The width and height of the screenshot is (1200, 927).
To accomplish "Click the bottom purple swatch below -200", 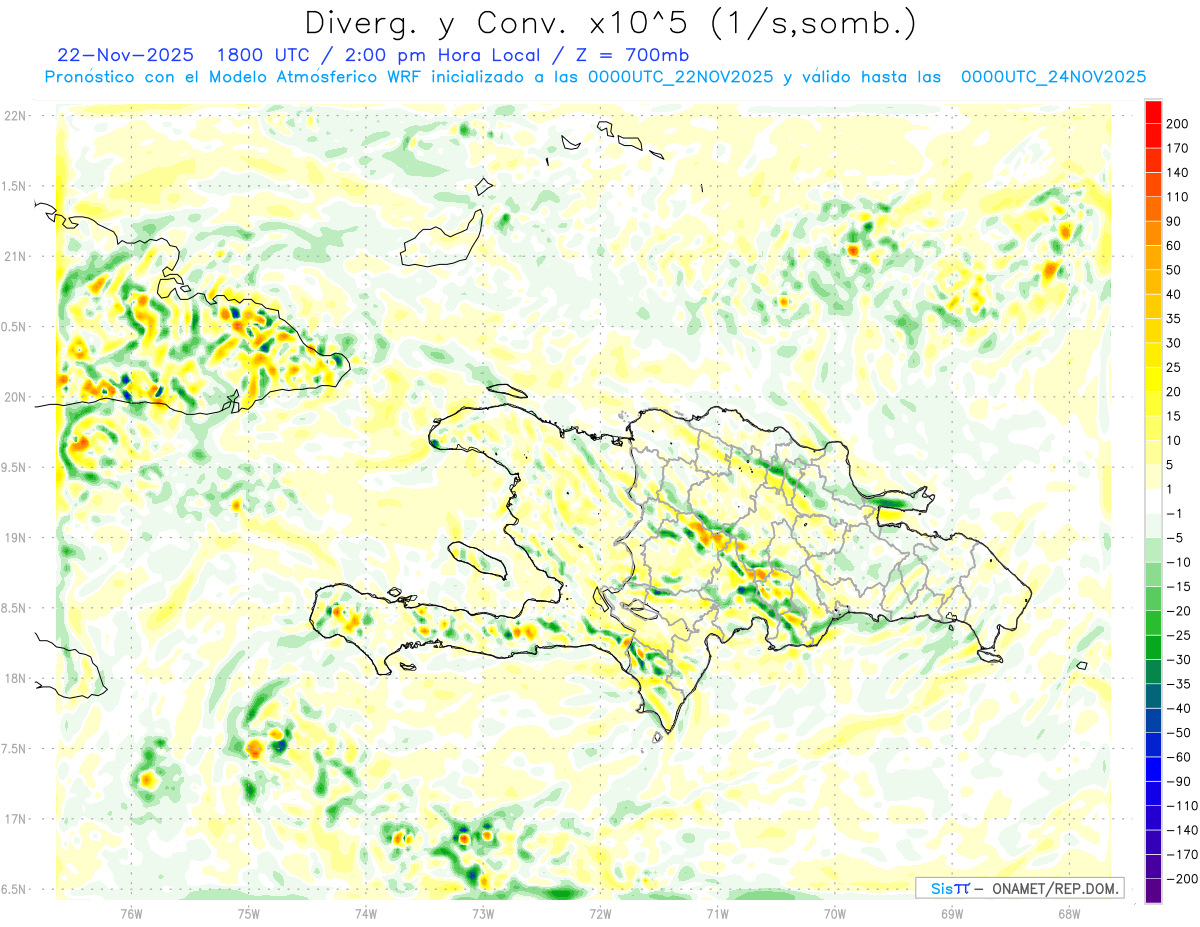I will click(1154, 891).
